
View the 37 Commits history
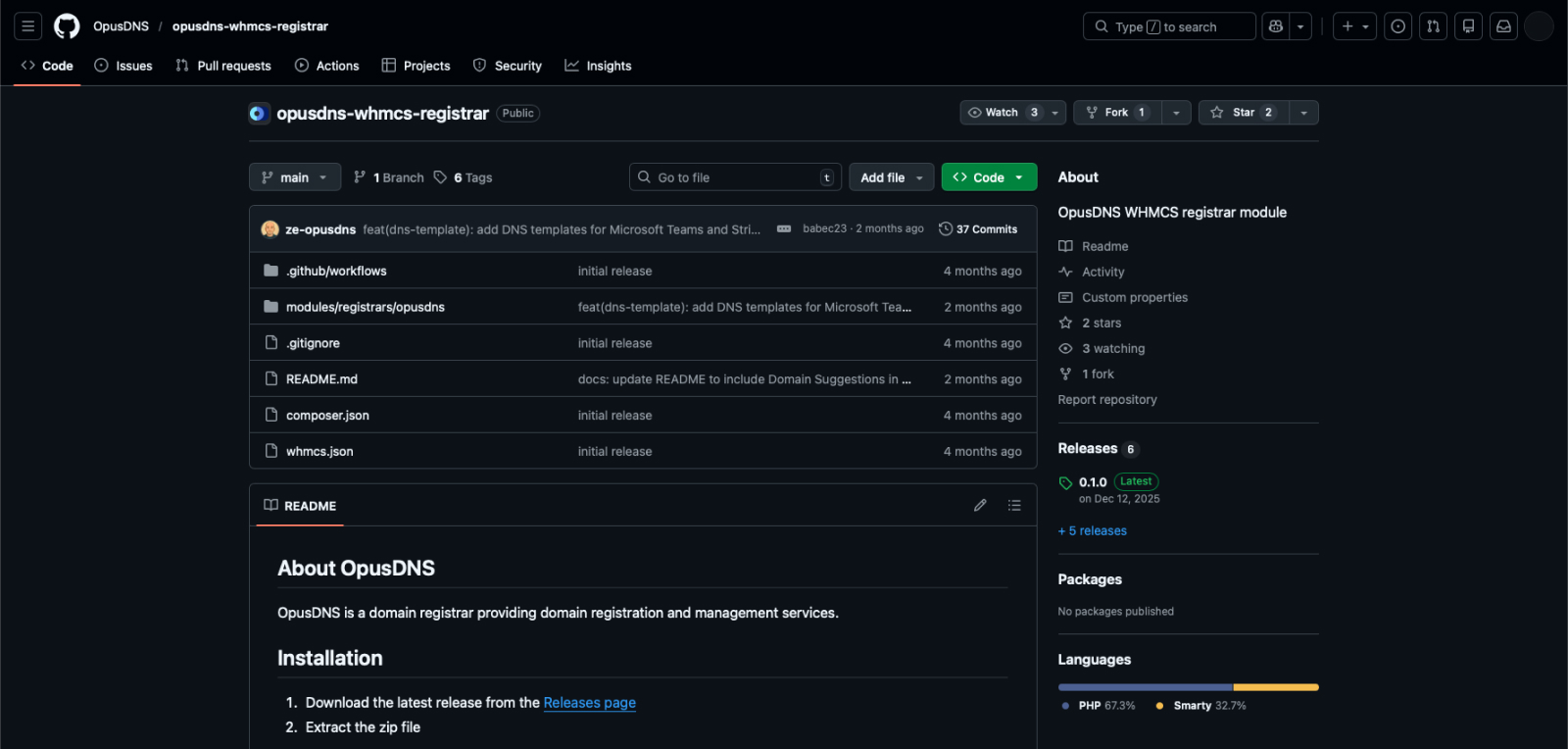click(978, 229)
